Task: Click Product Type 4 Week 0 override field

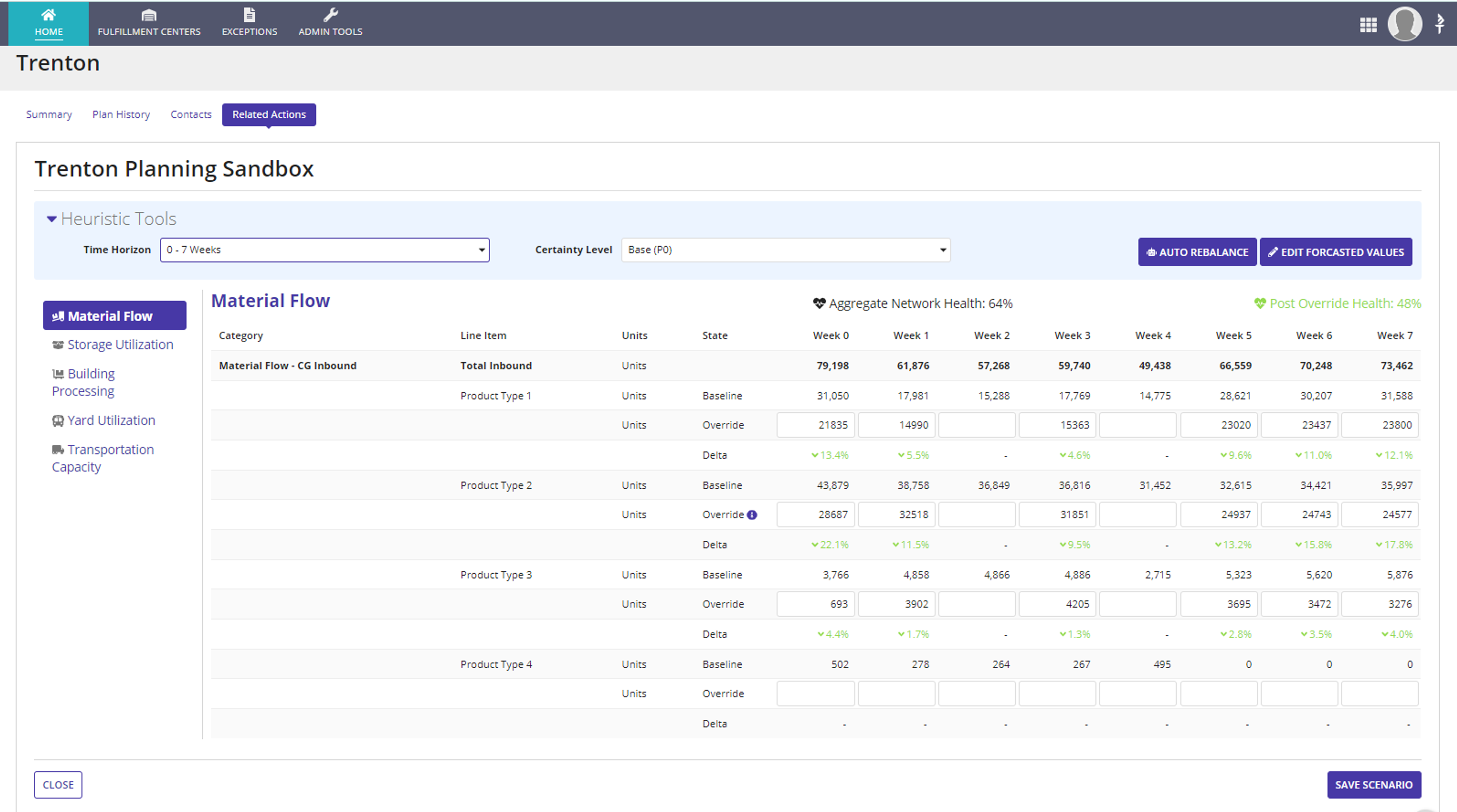Action: pyautogui.click(x=815, y=694)
